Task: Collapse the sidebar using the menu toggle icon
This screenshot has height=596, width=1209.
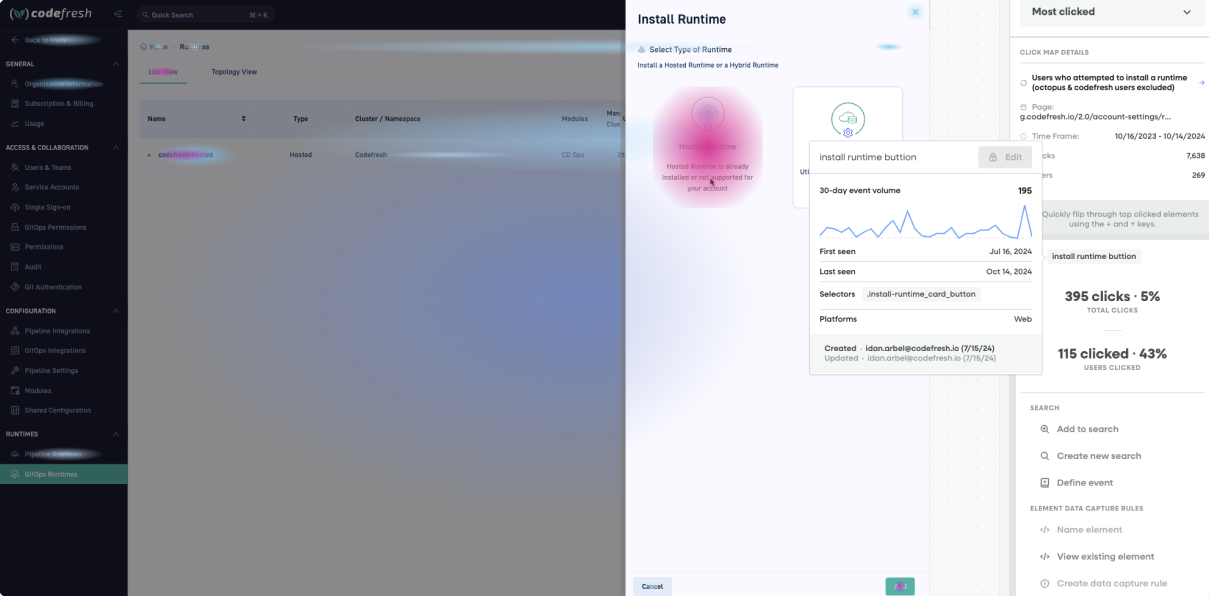Action: pyautogui.click(x=117, y=14)
